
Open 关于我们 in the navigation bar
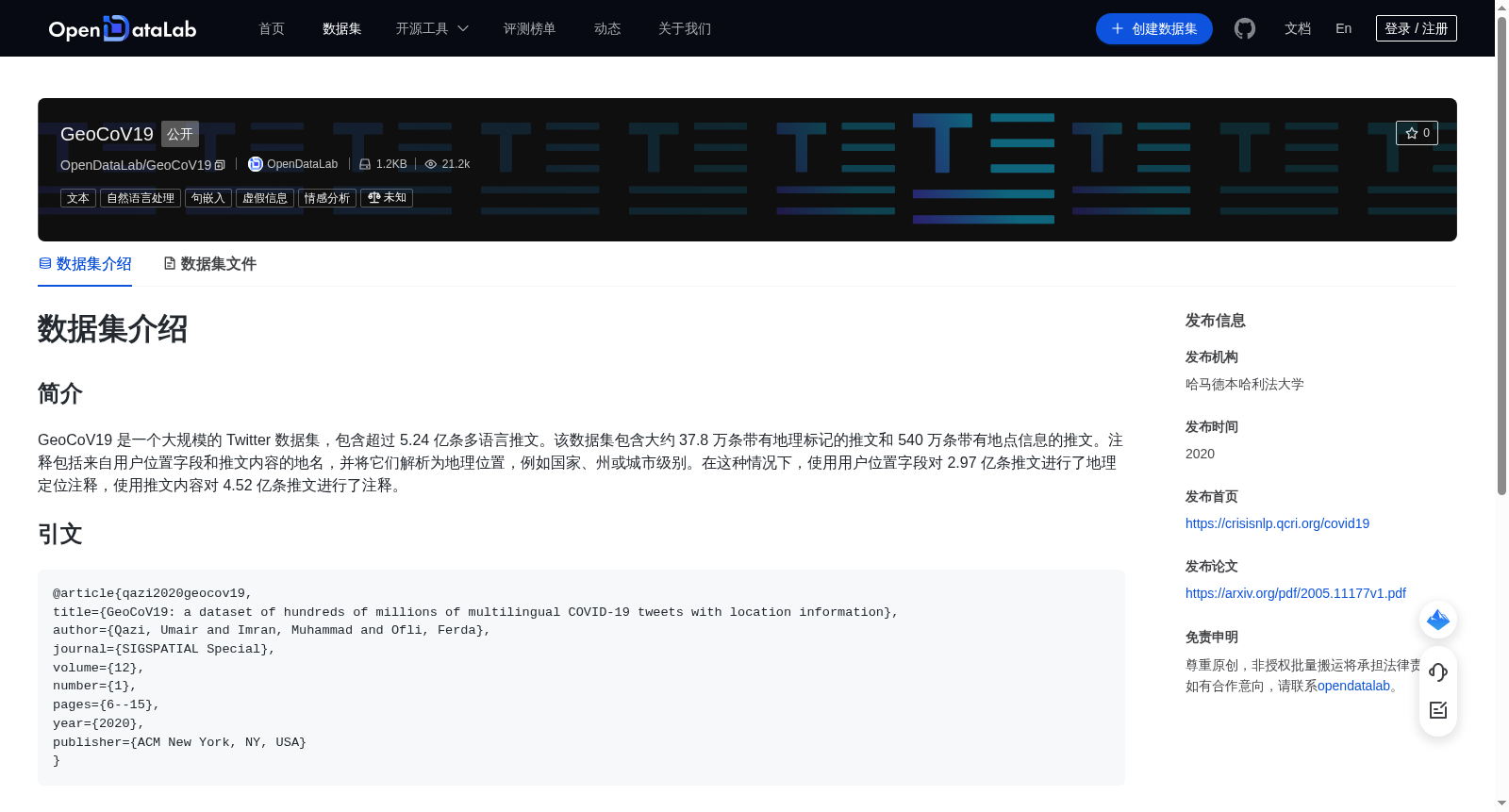(685, 28)
